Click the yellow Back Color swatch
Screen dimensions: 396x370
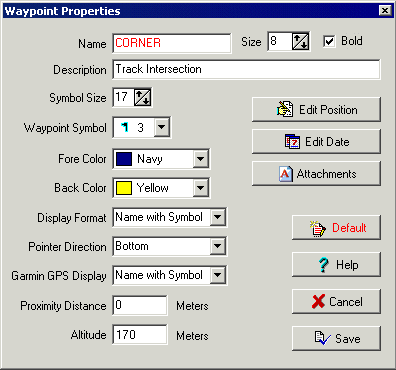point(124,188)
